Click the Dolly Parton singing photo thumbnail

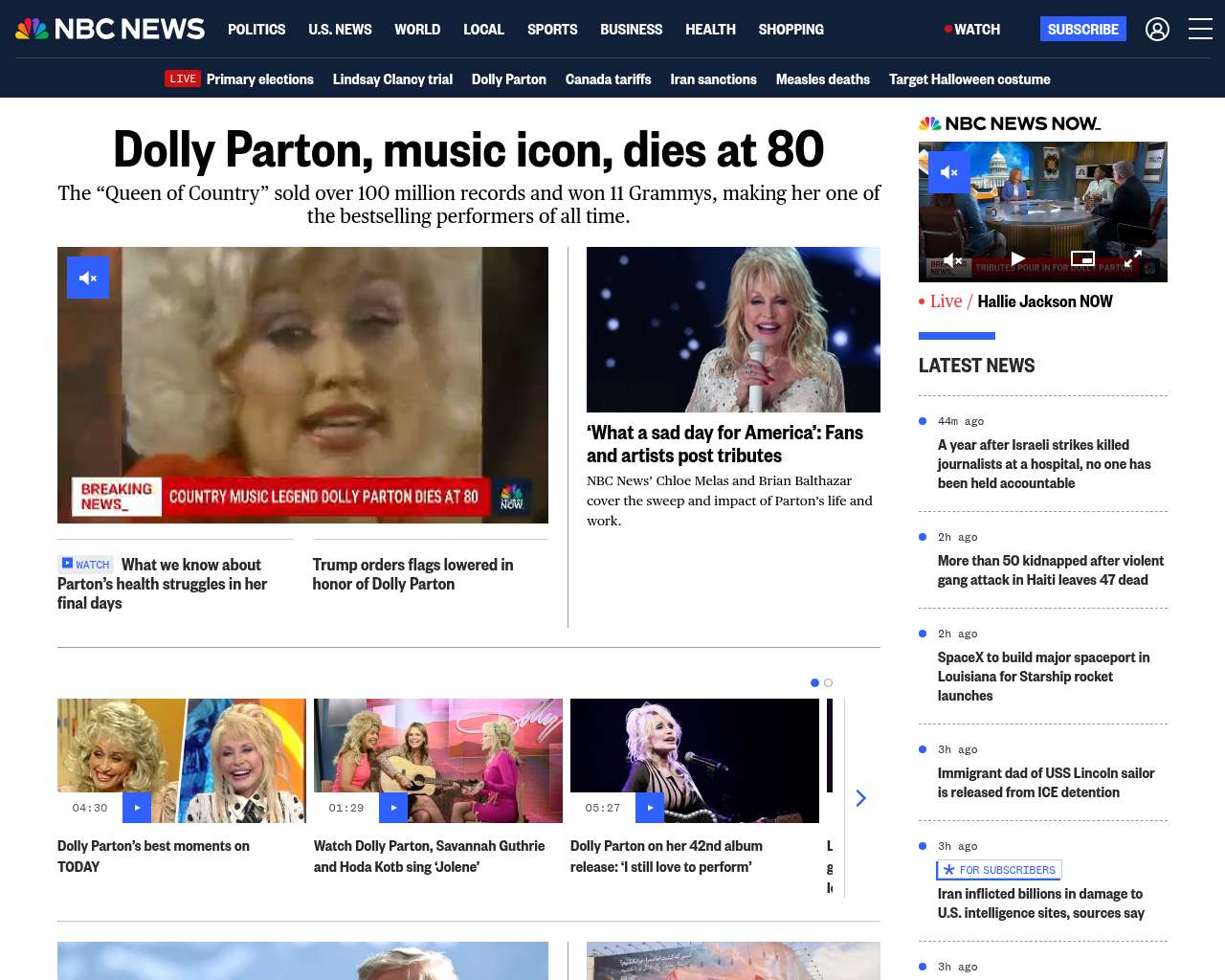tap(733, 329)
